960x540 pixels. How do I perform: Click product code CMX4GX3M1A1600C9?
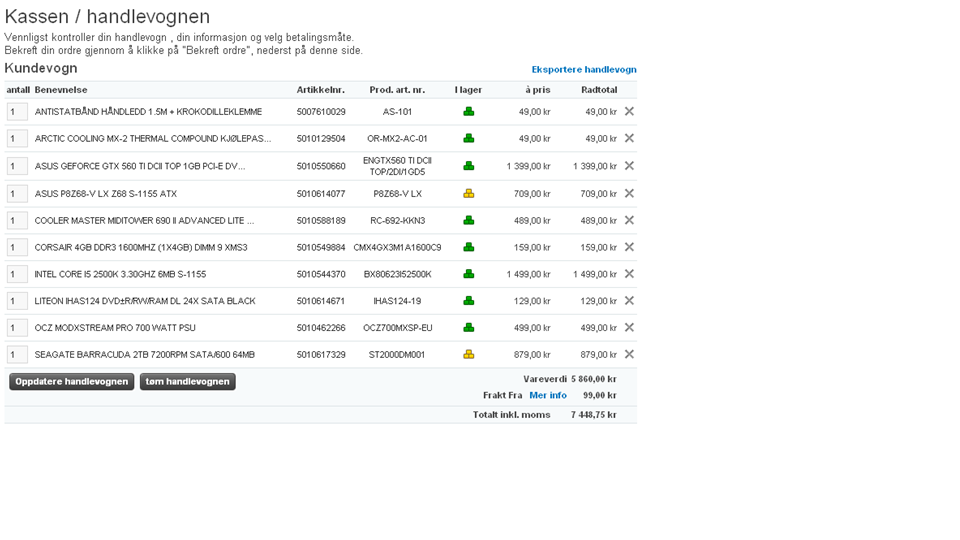tap(397, 247)
